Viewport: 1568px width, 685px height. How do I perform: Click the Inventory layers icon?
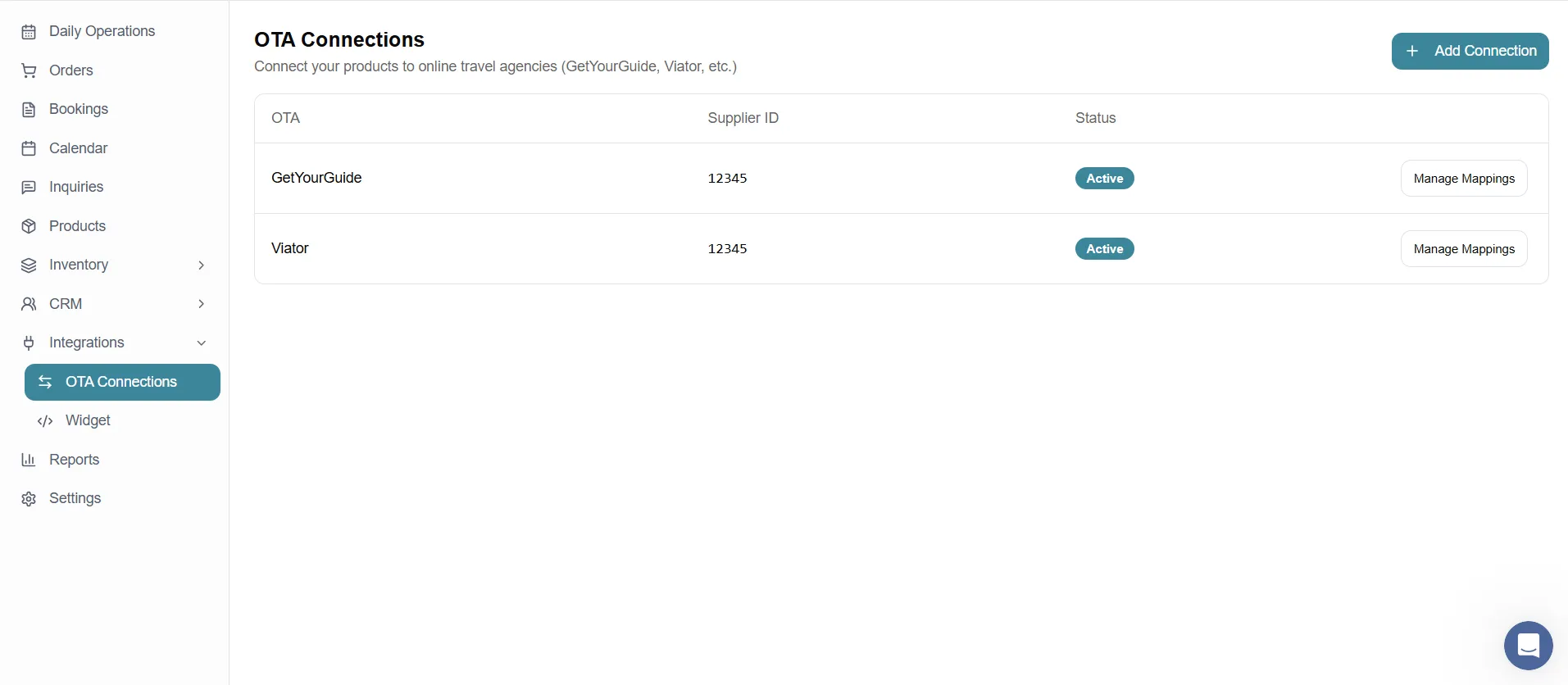point(29,265)
